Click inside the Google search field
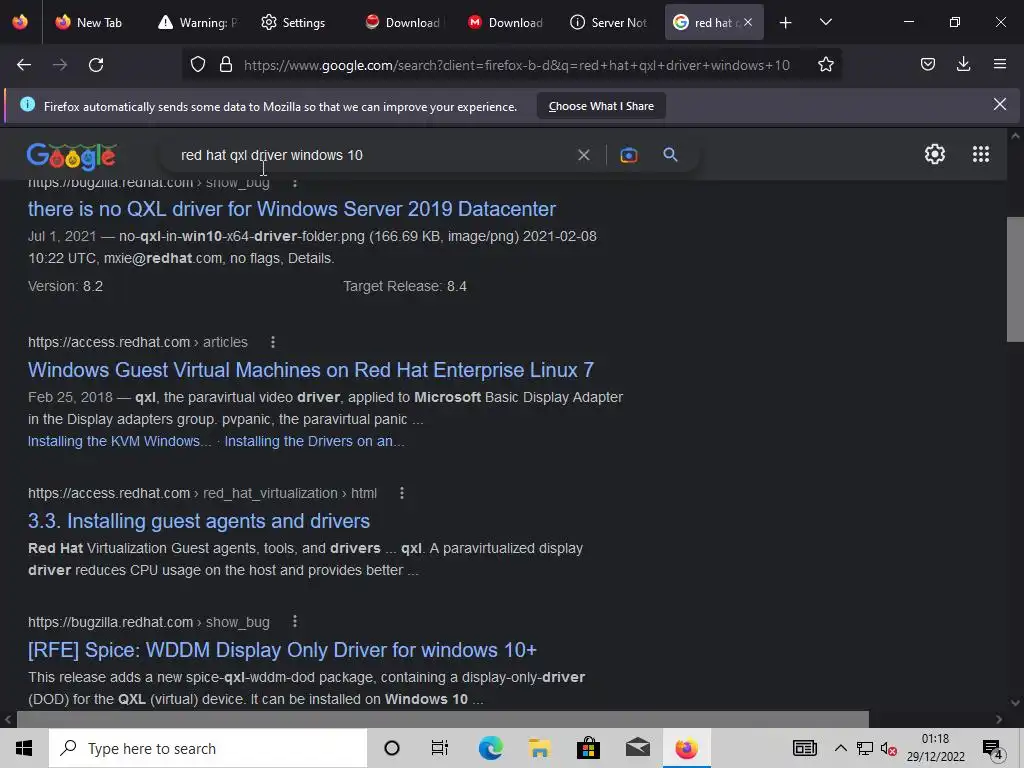1024x768 pixels. tap(372, 155)
